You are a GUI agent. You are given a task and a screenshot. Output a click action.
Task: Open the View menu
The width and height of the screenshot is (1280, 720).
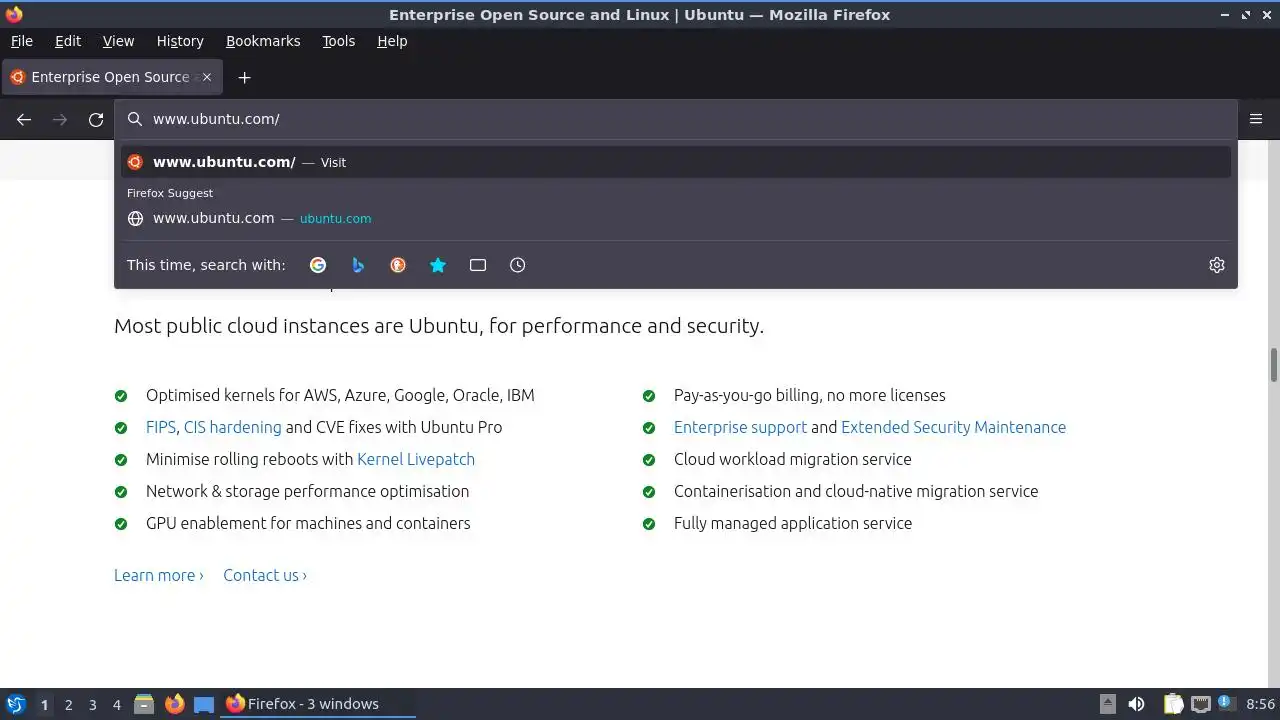(118, 41)
